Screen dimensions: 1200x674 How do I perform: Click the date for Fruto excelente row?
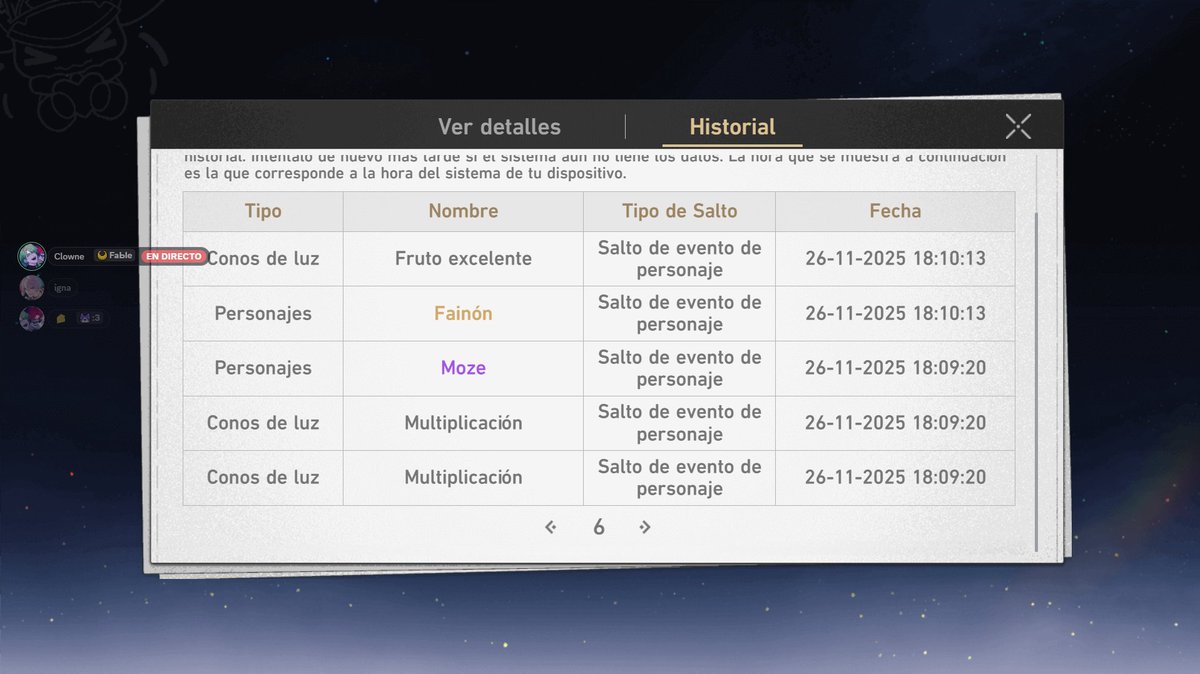point(895,259)
